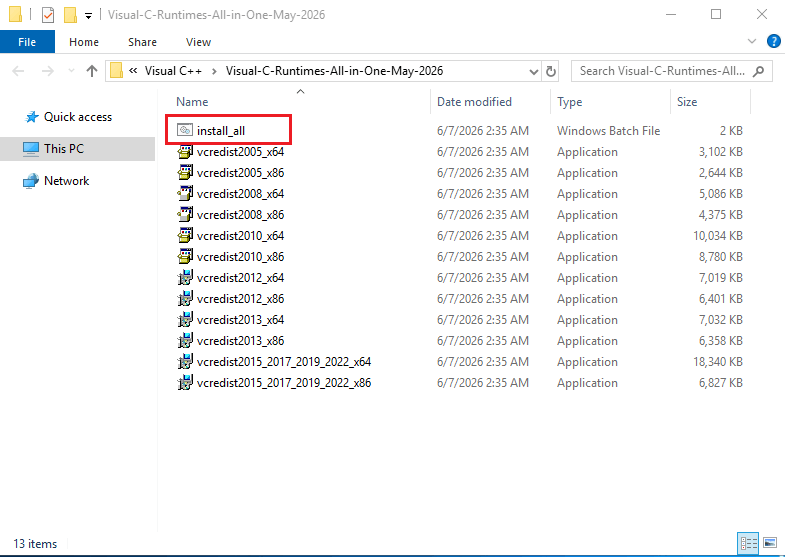785x557 pixels.
Task: Open Customize Quick Access Toolbar dropdown
Action: 88,16
